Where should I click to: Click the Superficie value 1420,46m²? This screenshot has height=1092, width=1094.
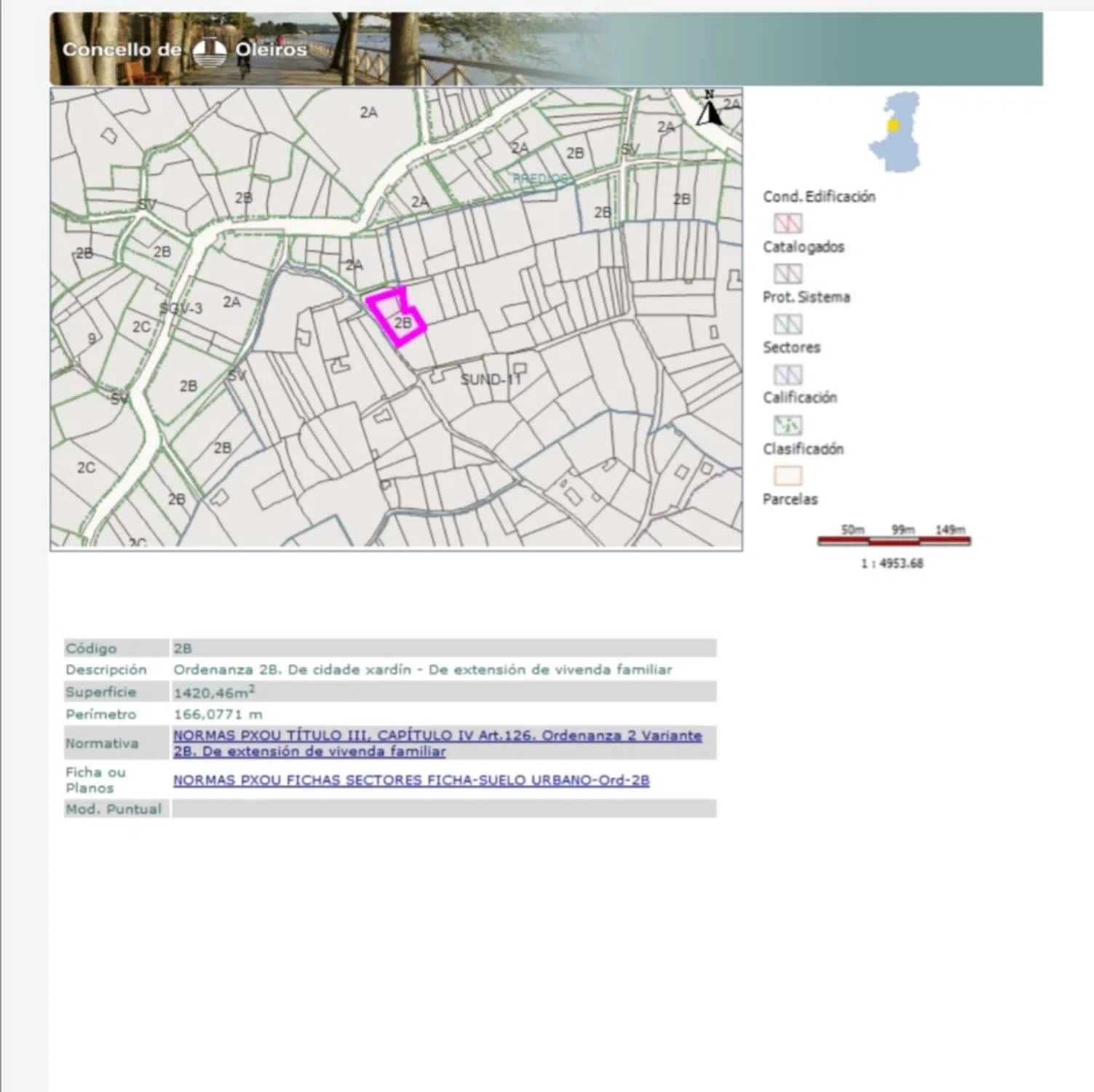point(214,692)
